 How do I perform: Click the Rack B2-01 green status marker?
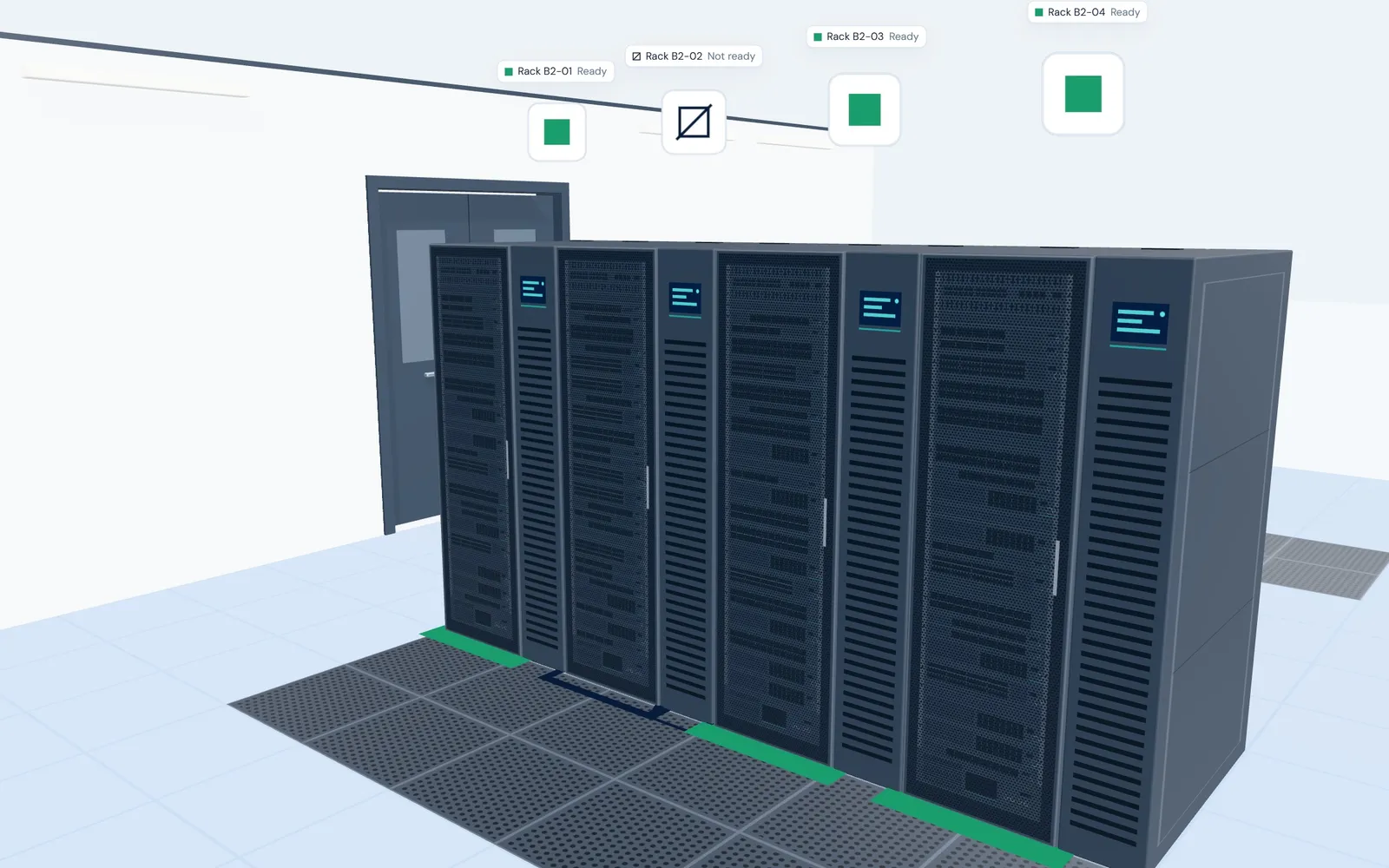click(x=556, y=132)
